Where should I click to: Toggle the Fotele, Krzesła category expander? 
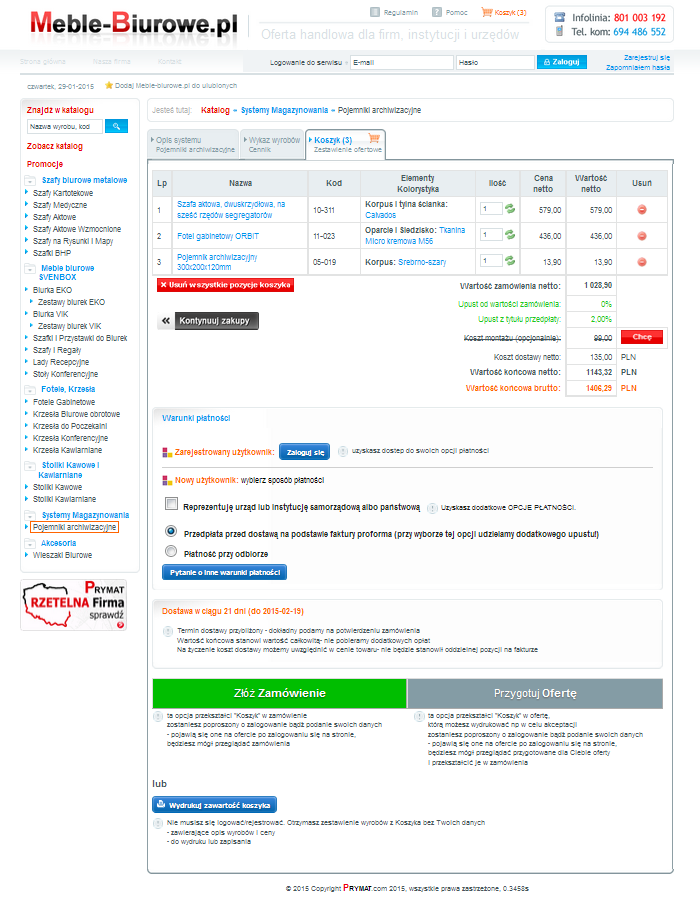tap(32, 389)
